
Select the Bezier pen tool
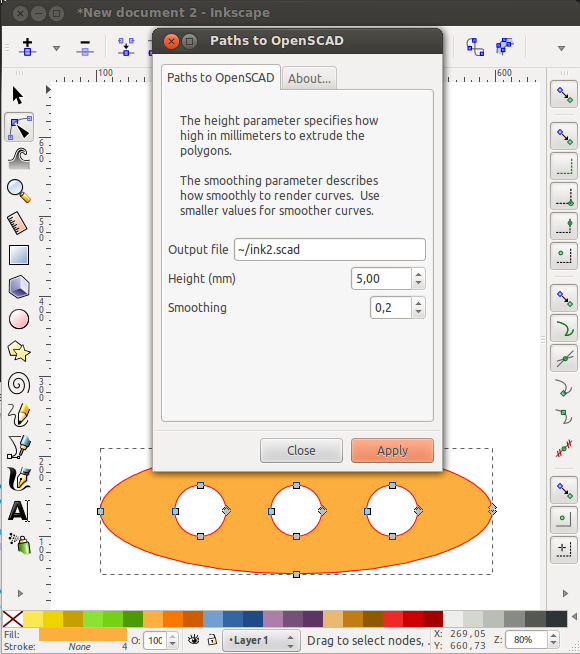coord(19,447)
